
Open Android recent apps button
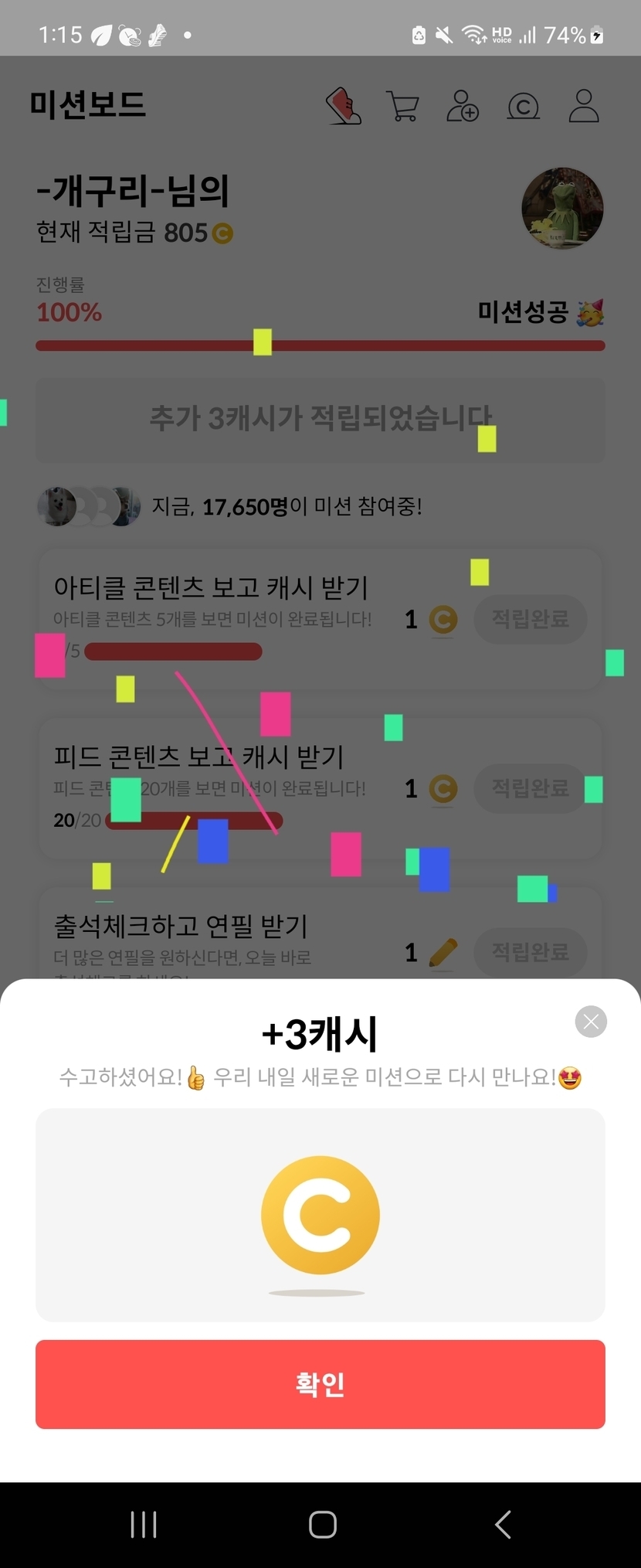point(144,1525)
